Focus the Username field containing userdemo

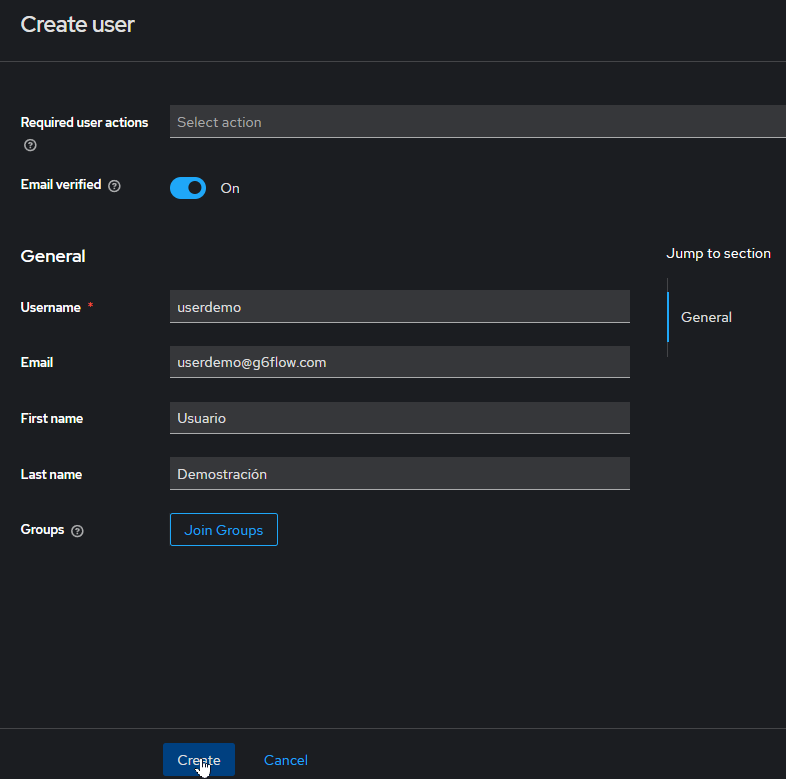pyautogui.click(x=400, y=307)
